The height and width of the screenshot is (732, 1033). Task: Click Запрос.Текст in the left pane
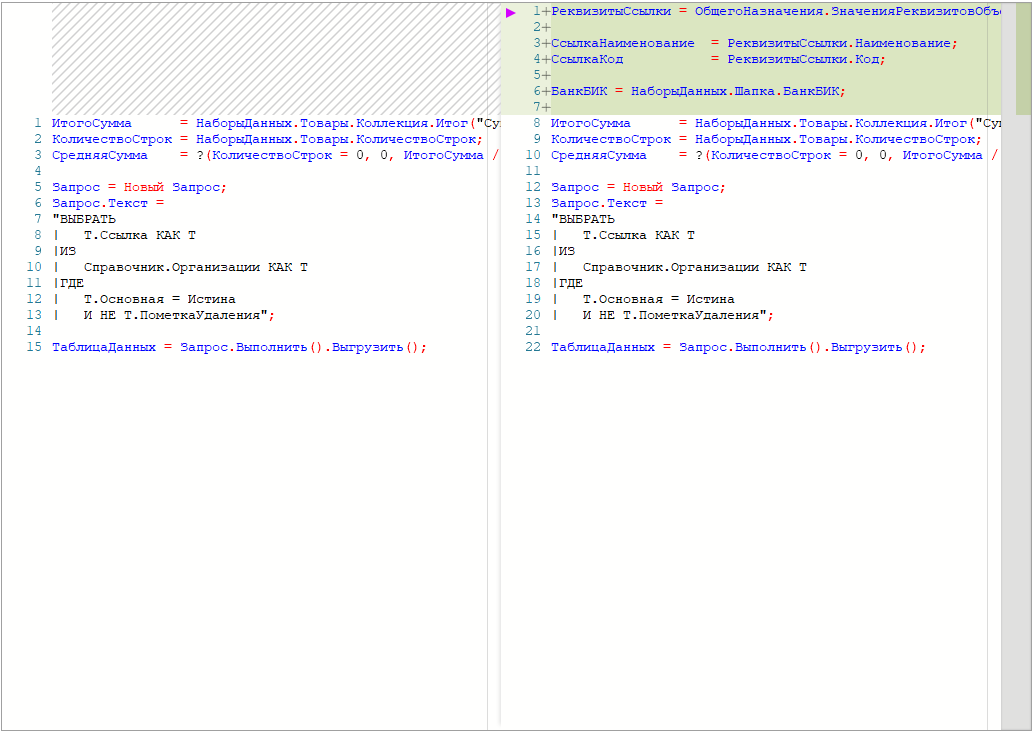pyautogui.click(x=99, y=204)
